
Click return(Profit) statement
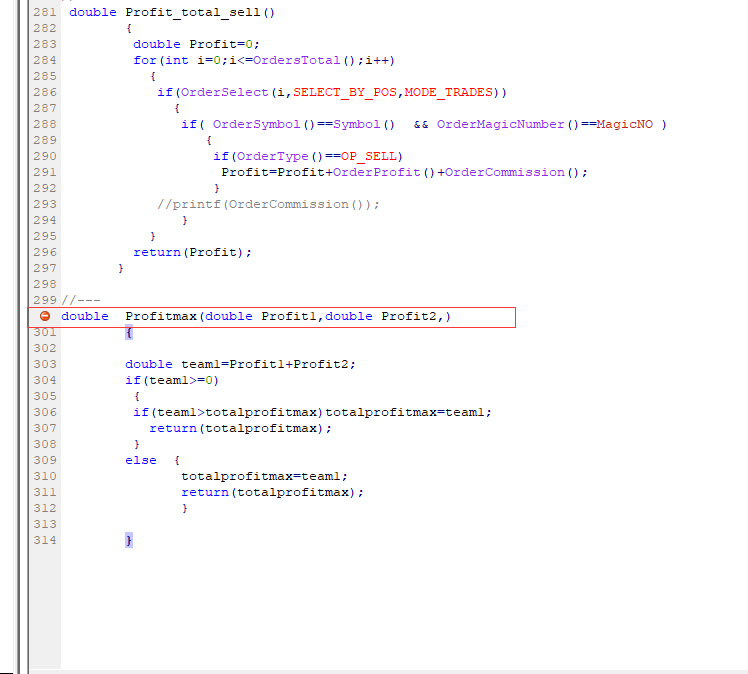pos(192,252)
